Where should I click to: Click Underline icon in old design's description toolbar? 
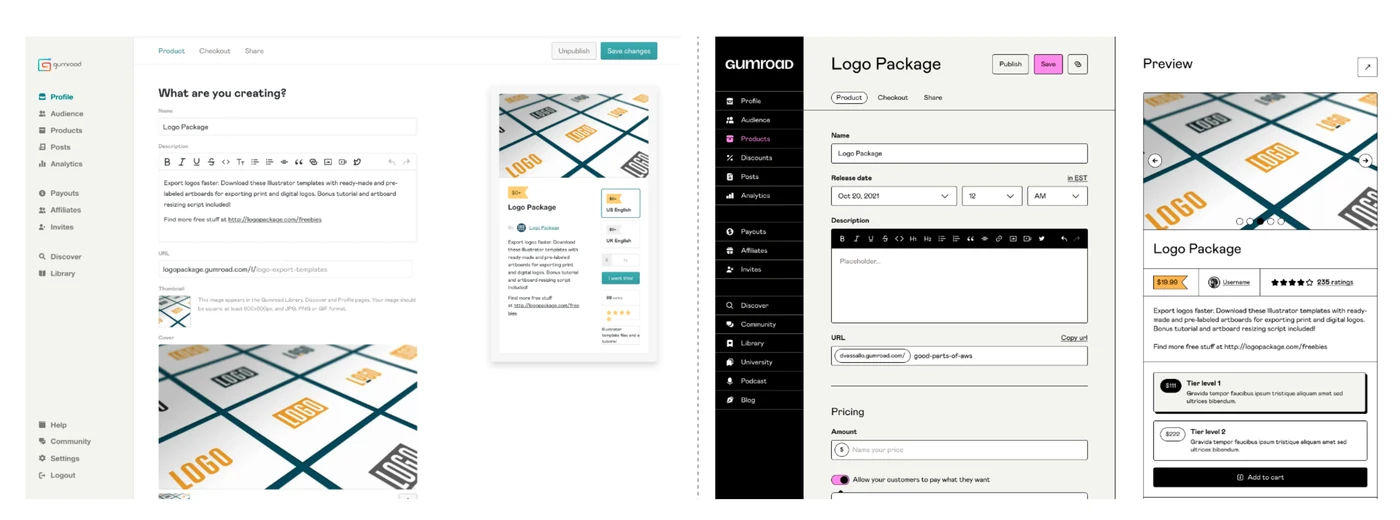point(196,162)
